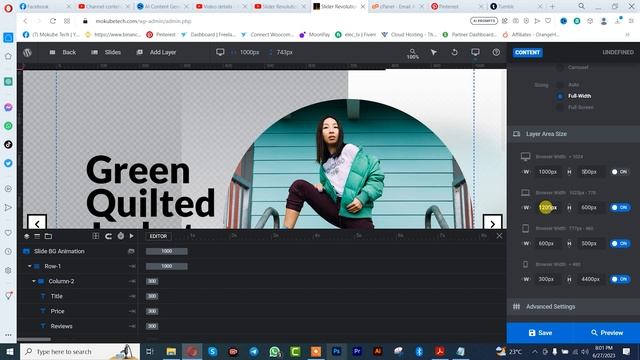Select the Reviews text layer
Screen dimensions: 640x360
click(x=61, y=326)
